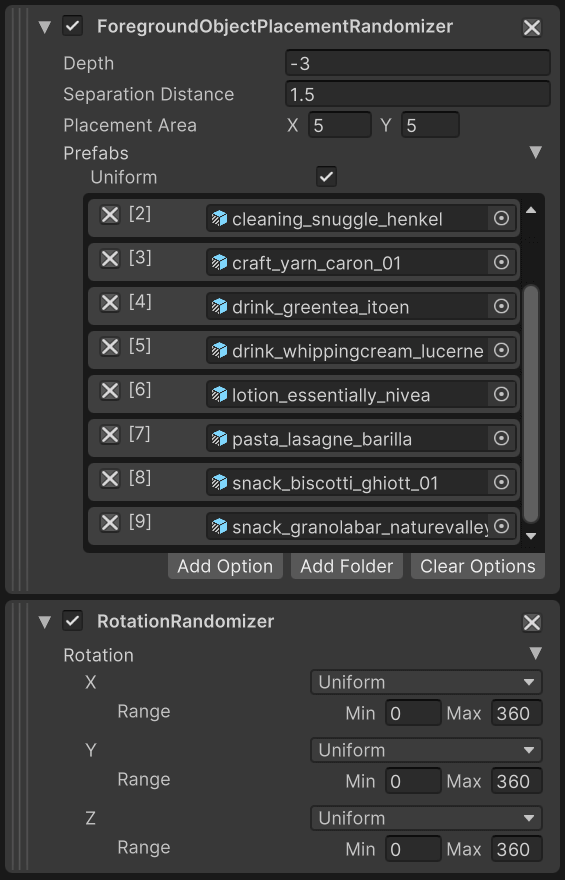Remove cleaning_snuggle_henkel entry with X icon
Image resolution: width=565 pixels, height=880 pixels.
tap(109, 214)
